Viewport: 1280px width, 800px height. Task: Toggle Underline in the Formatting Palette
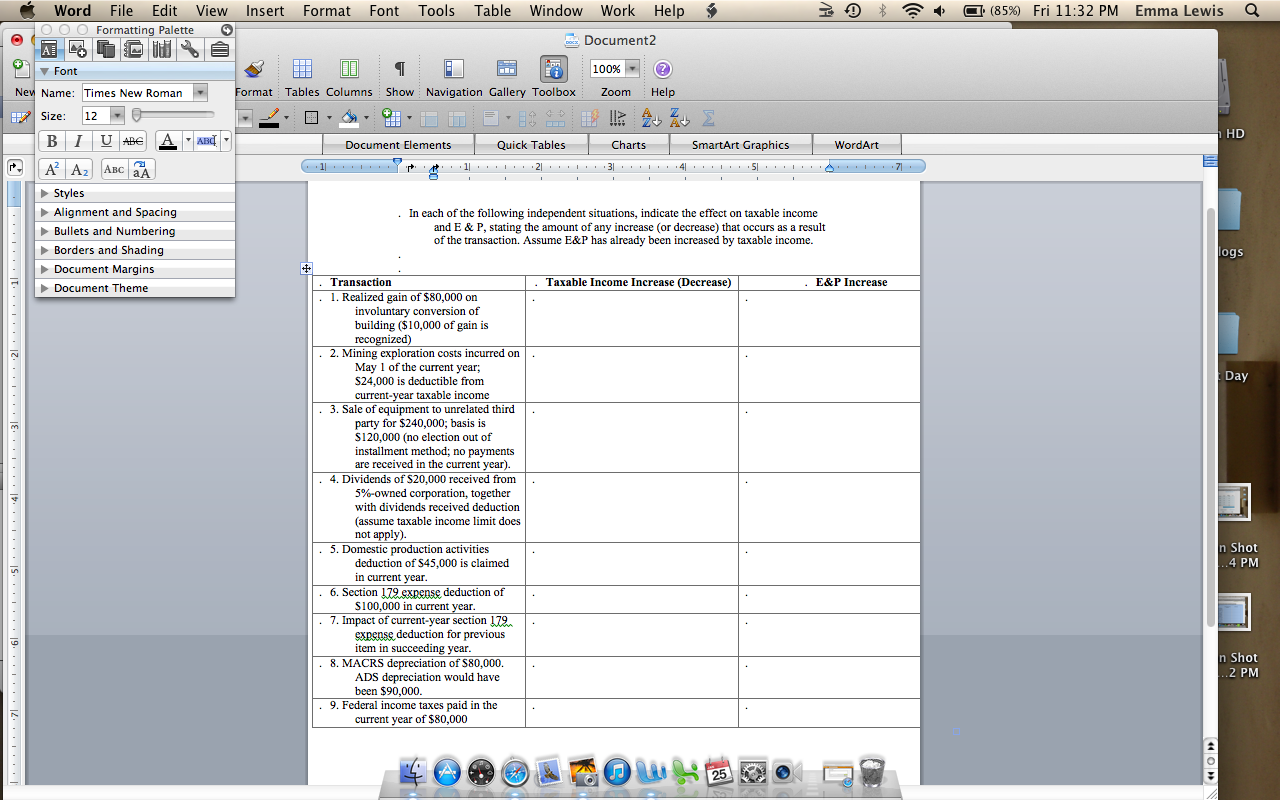coord(106,141)
